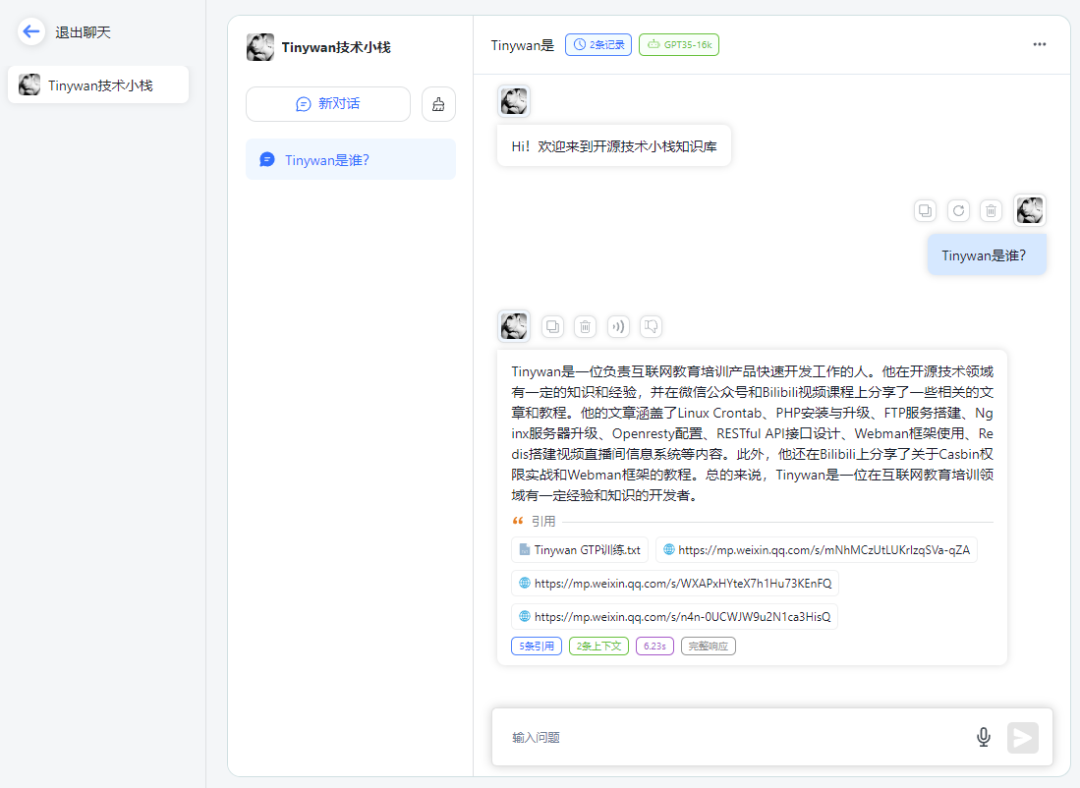
Task: Clear chat history with the brush icon
Action: [438, 104]
